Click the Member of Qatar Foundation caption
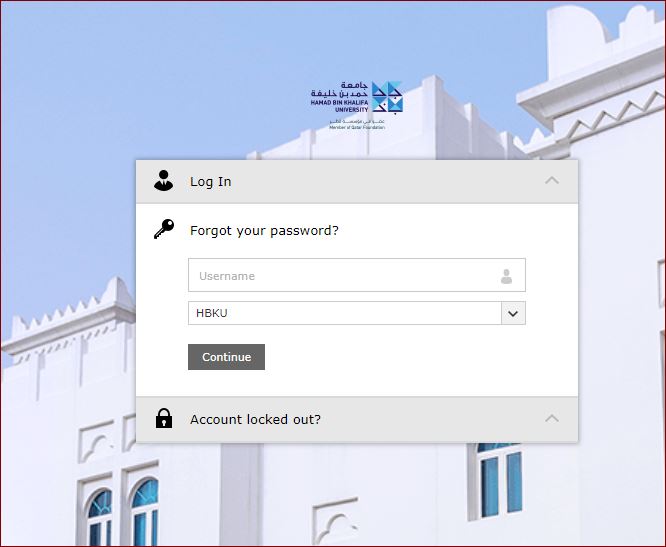 pyautogui.click(x=357, y=127)
